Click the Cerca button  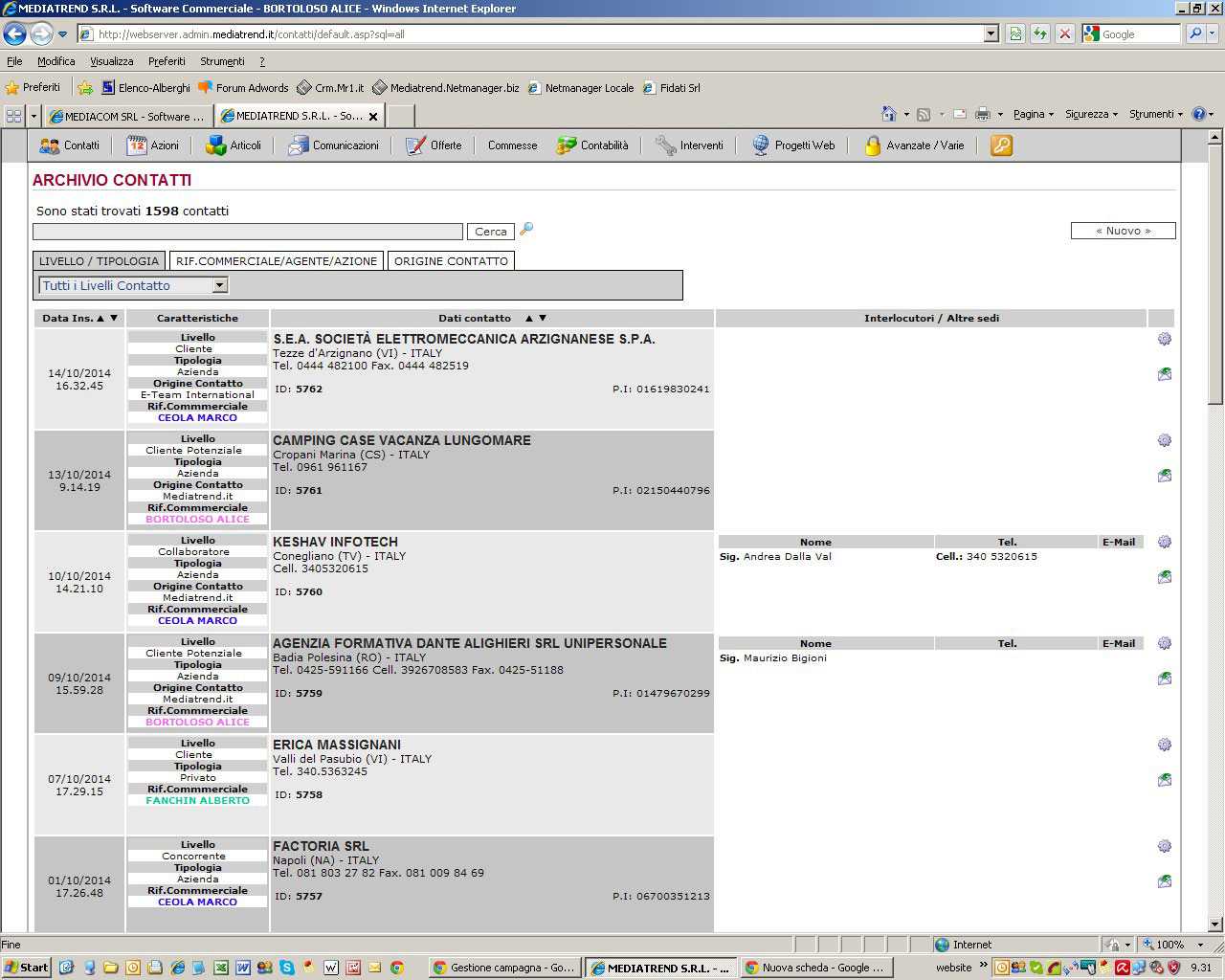coord(491,232)
